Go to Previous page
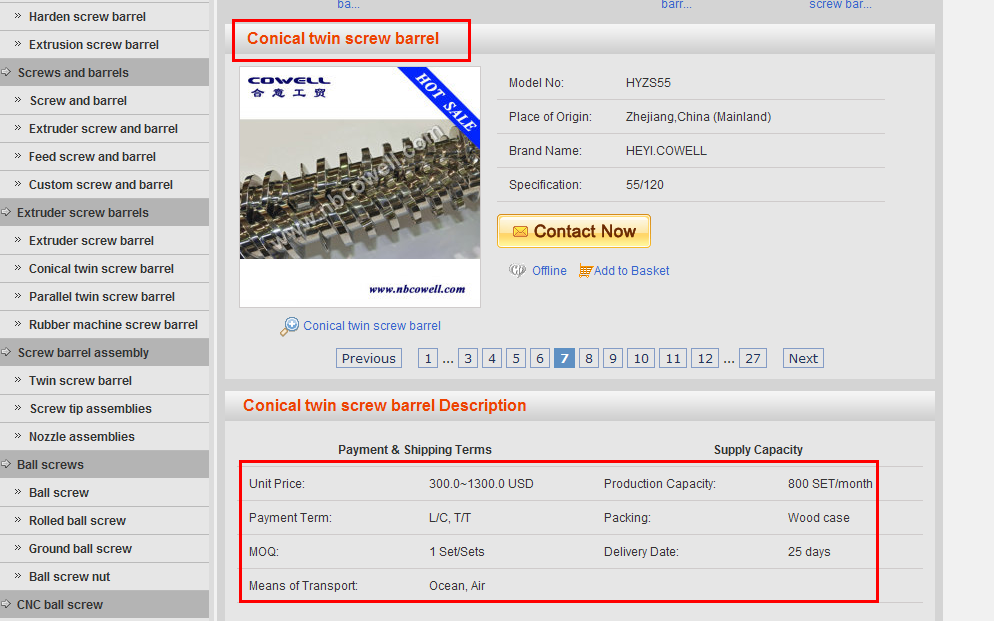This screenshot has height=621, width=994. coord(369,359)
